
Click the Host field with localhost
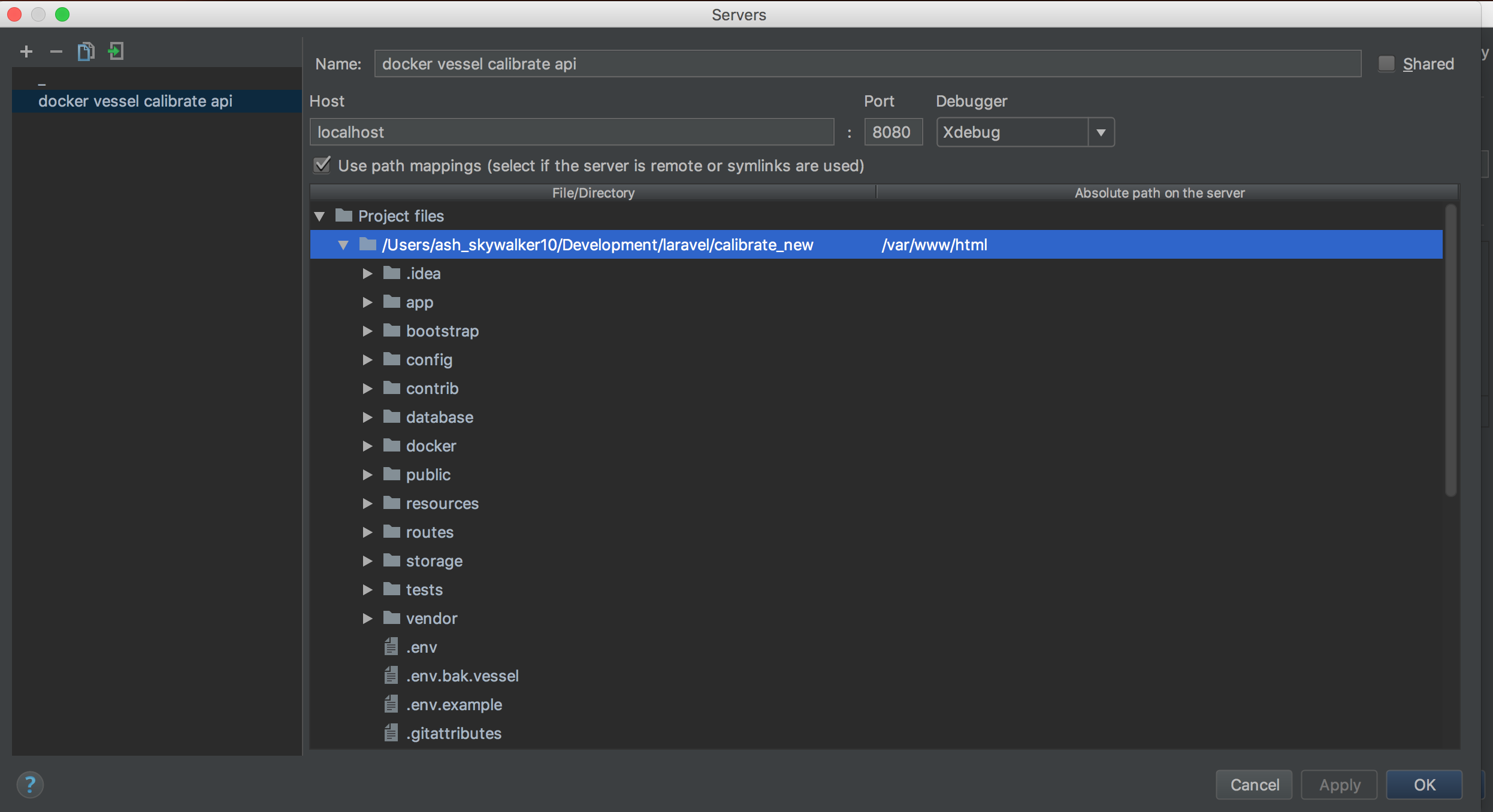(x=572, y=132)
